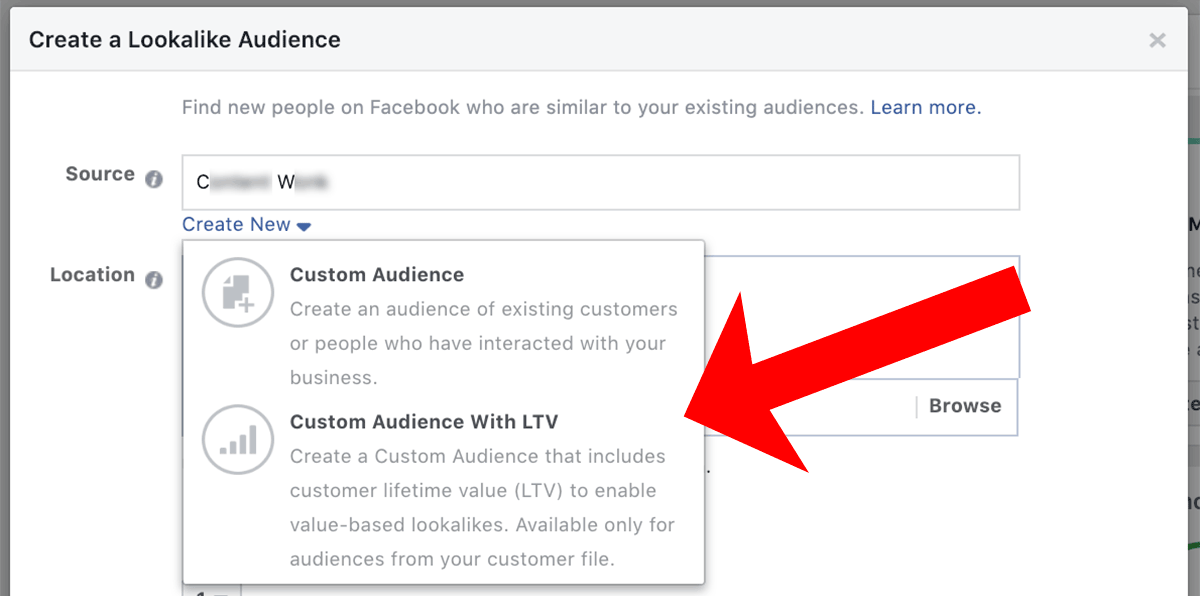Close the Create a Lookalike Audience dialog
1200x596 pixels.
click(x=1157, y=40)
